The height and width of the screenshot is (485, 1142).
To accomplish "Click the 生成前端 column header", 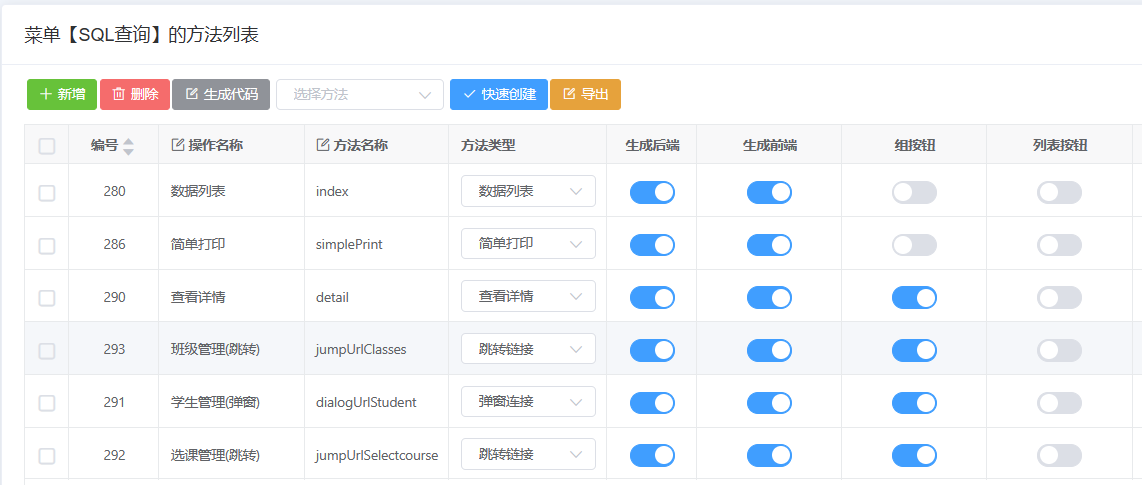I will pyautogui.click(x=769, y=145).
